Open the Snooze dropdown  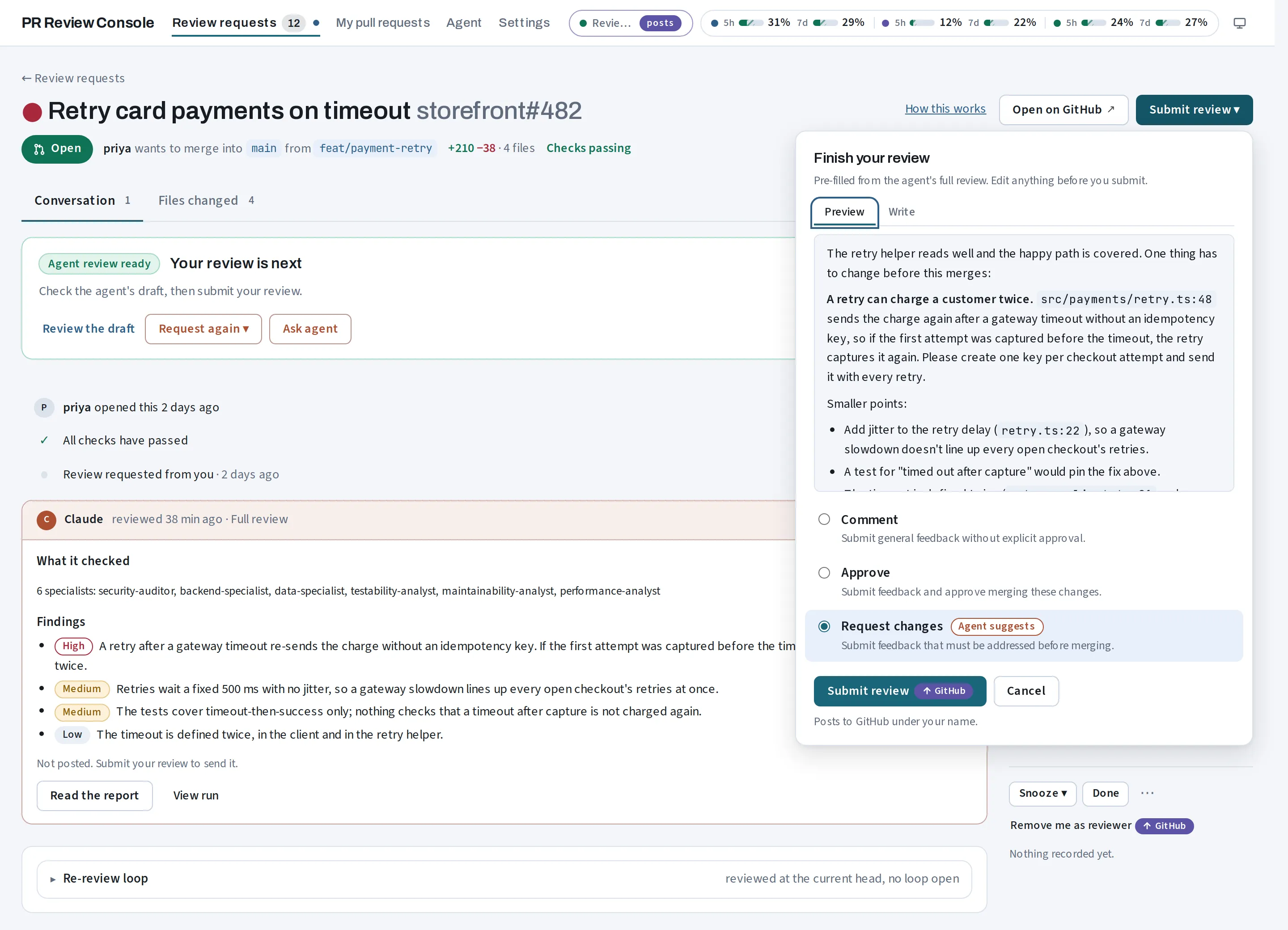pos(1042,793)
